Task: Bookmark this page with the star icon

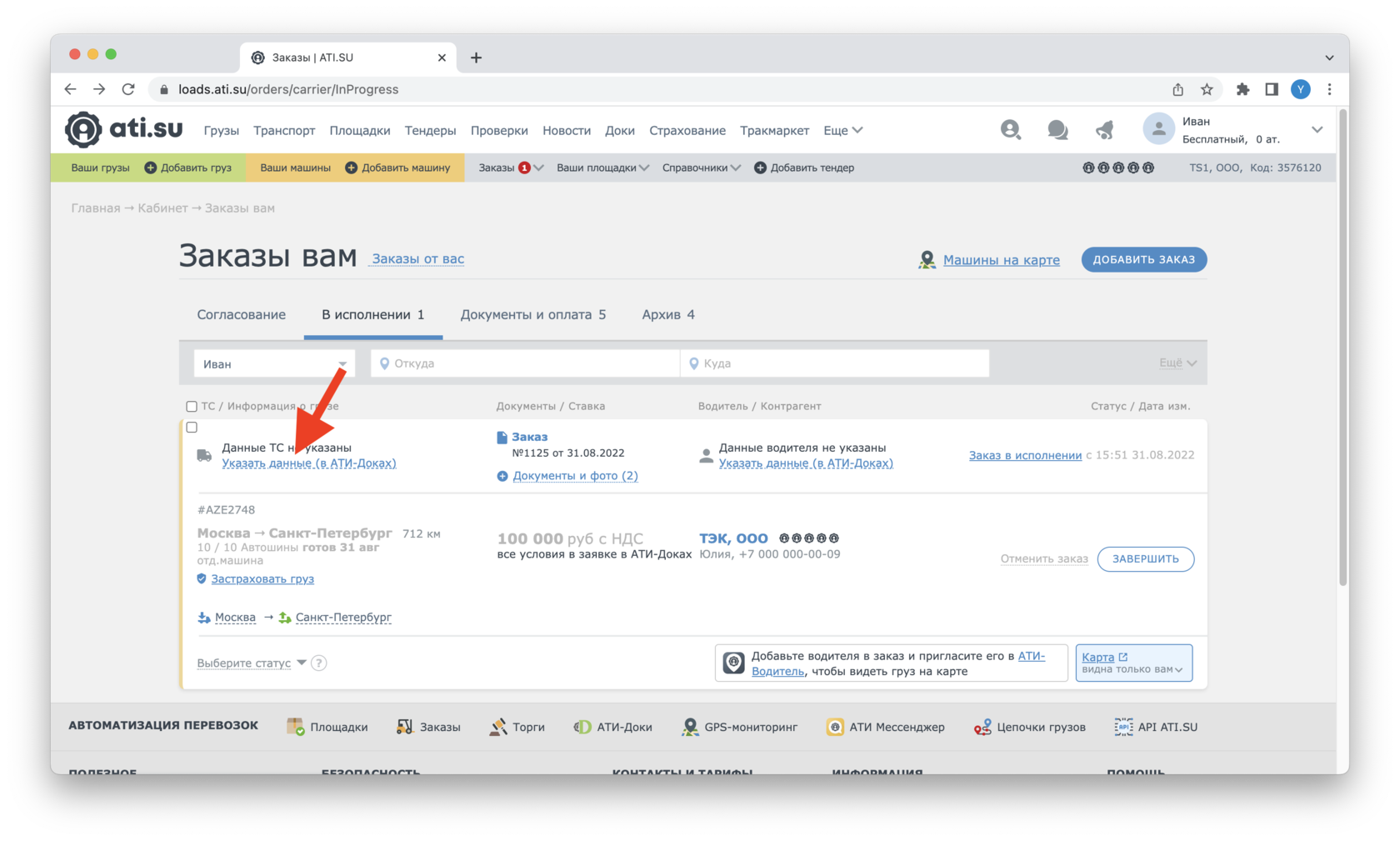Action: [1207, 89]
